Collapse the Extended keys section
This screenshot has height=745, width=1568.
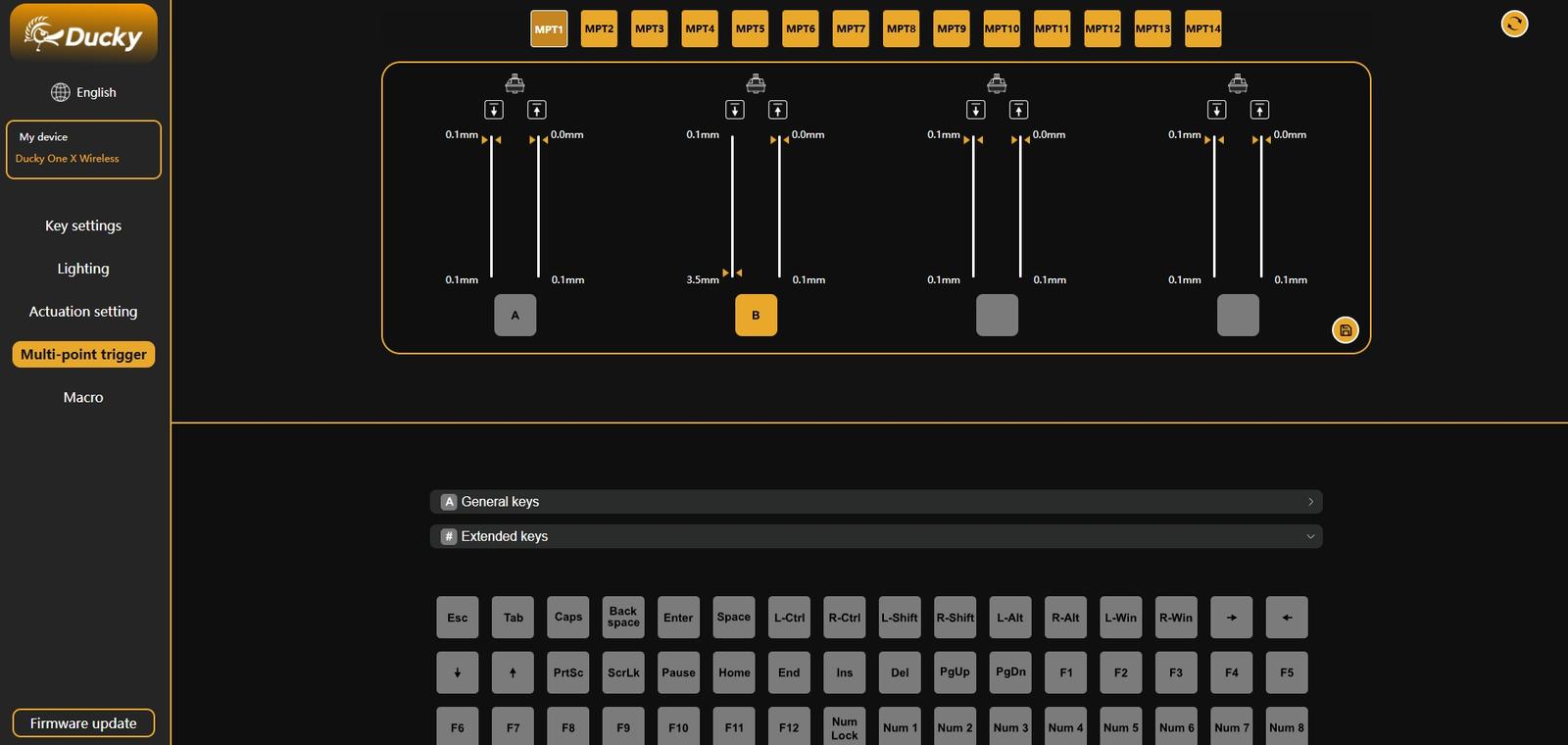(x=876, y=536)
